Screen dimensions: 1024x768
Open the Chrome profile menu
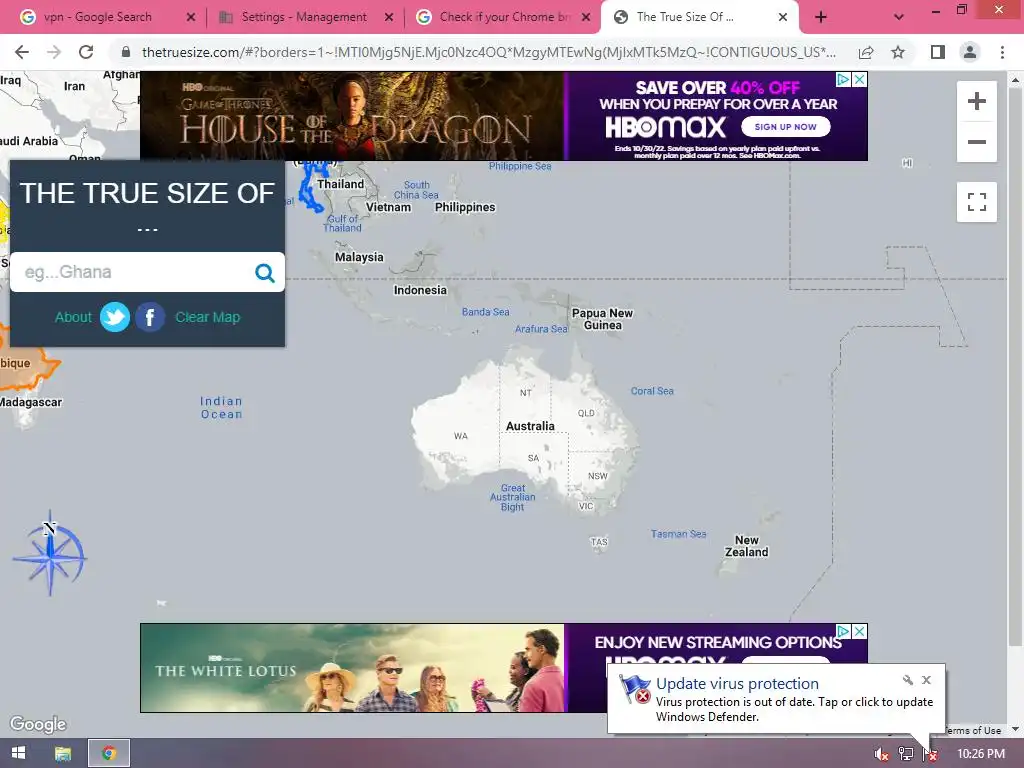(x=970, y=52)
